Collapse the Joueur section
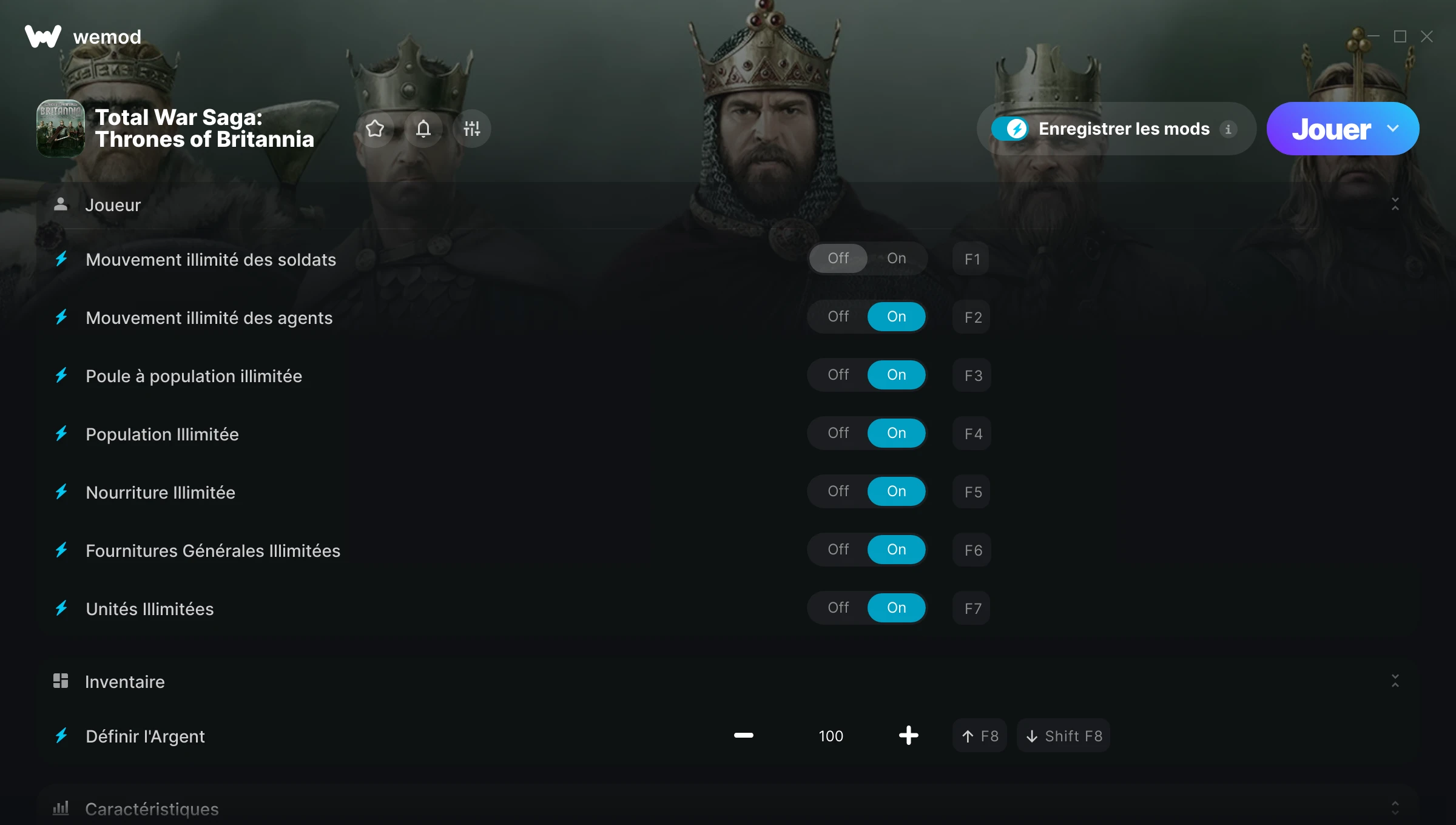Screen dimensions: 1456x825 coord(1395,204)
